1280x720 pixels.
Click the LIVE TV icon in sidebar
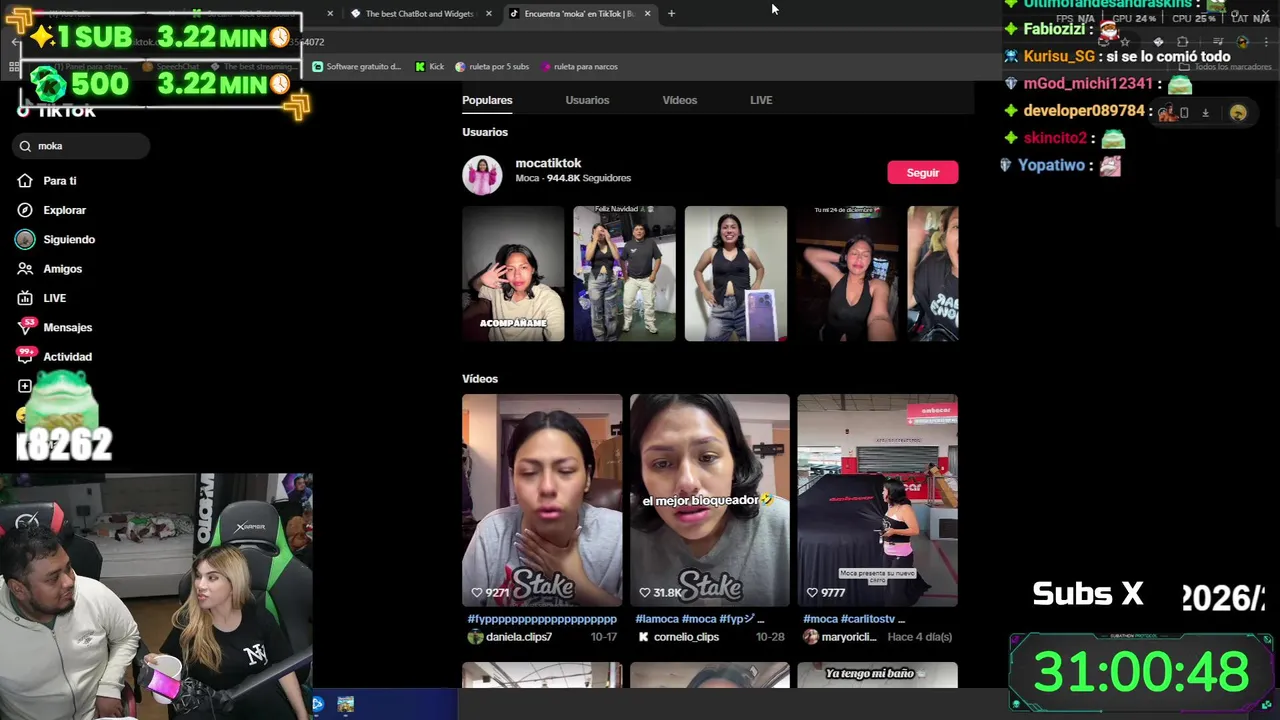[x=25, y=298]
